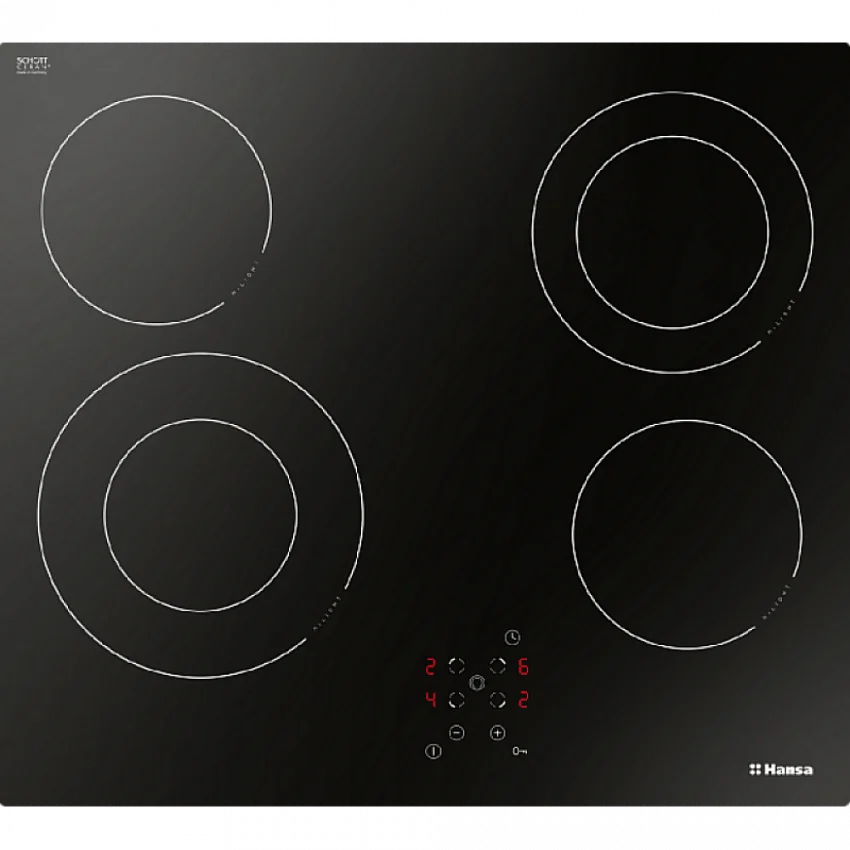Select the rear-left cooking zone sensor
Screen dimensions: 850x850
click(x=456, y=666)
